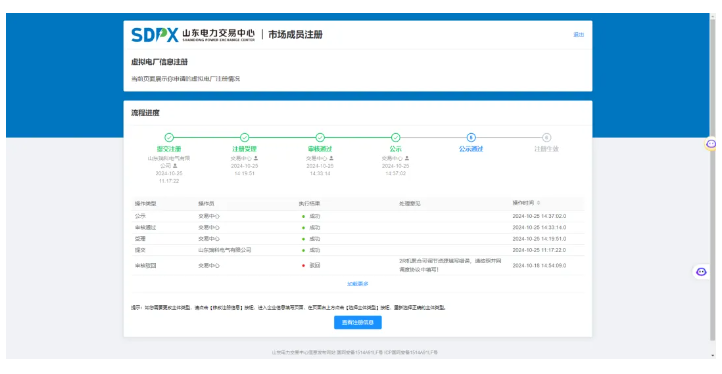
Task: Click the 操作类型 column header
Action: [x=146, y=204]
